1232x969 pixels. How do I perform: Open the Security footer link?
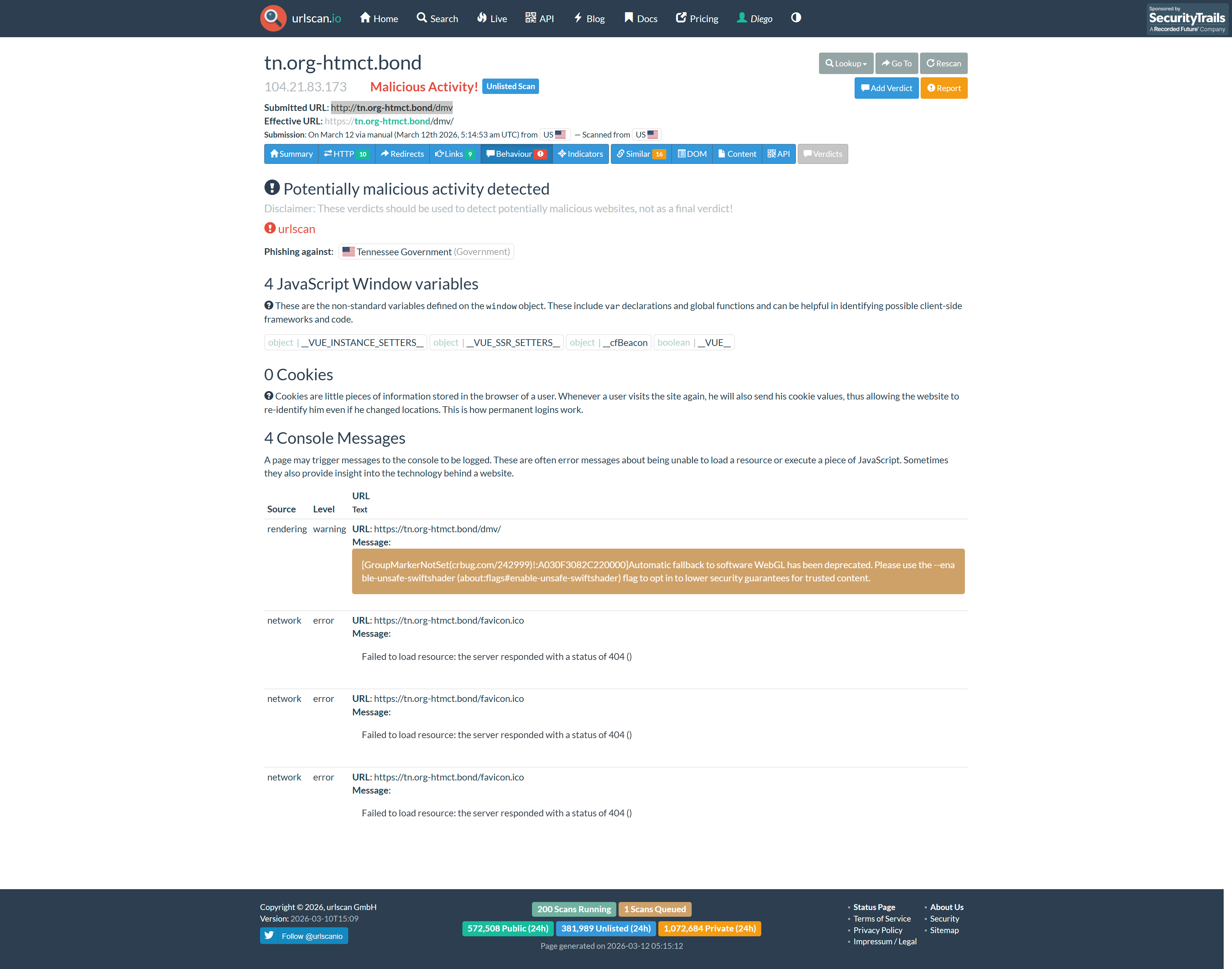point(944,919)
